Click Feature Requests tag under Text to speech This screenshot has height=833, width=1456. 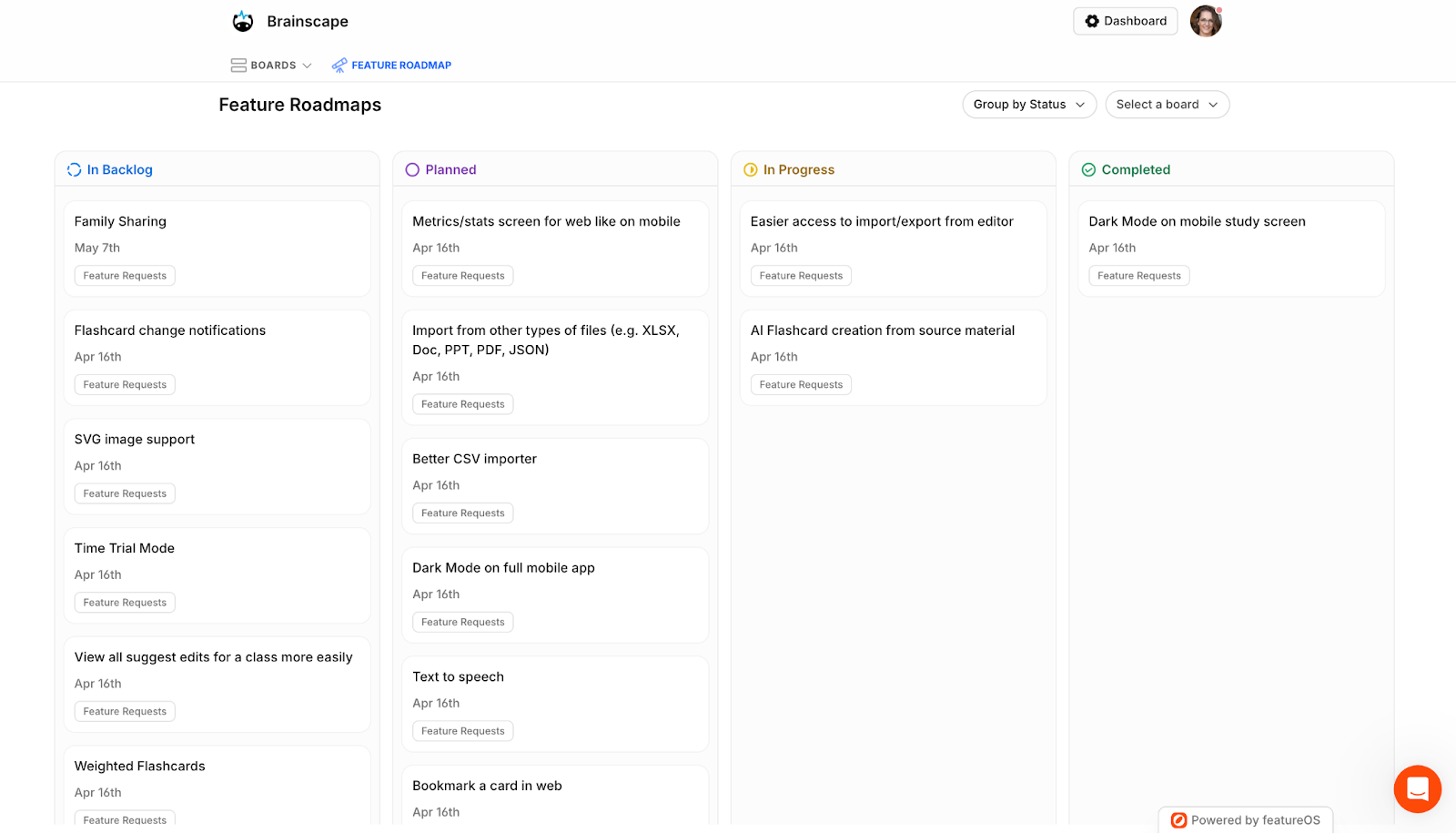click(x=463, y=731)
